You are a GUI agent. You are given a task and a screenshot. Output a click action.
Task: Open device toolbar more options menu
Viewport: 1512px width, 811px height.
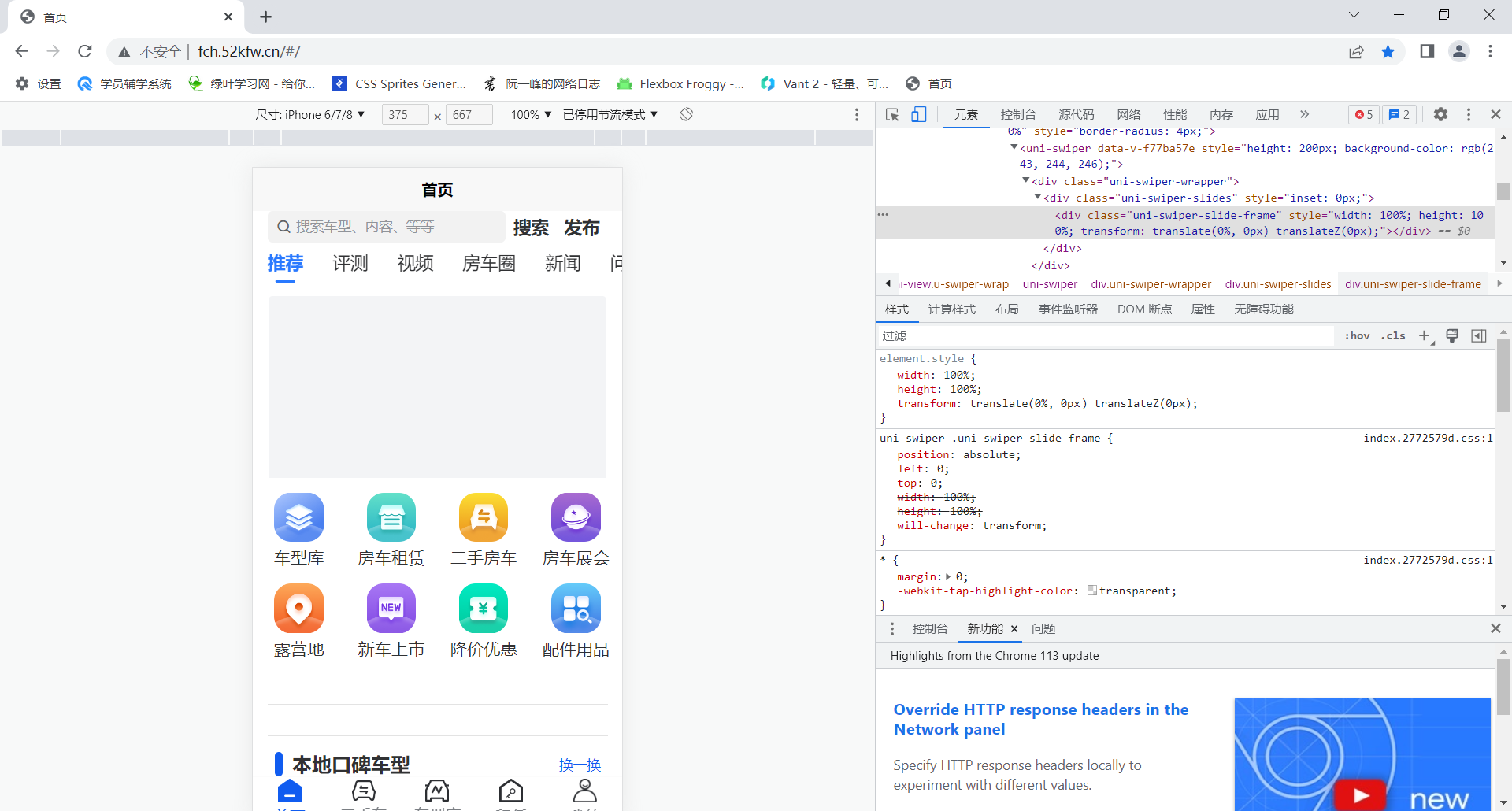pos(857,115)
